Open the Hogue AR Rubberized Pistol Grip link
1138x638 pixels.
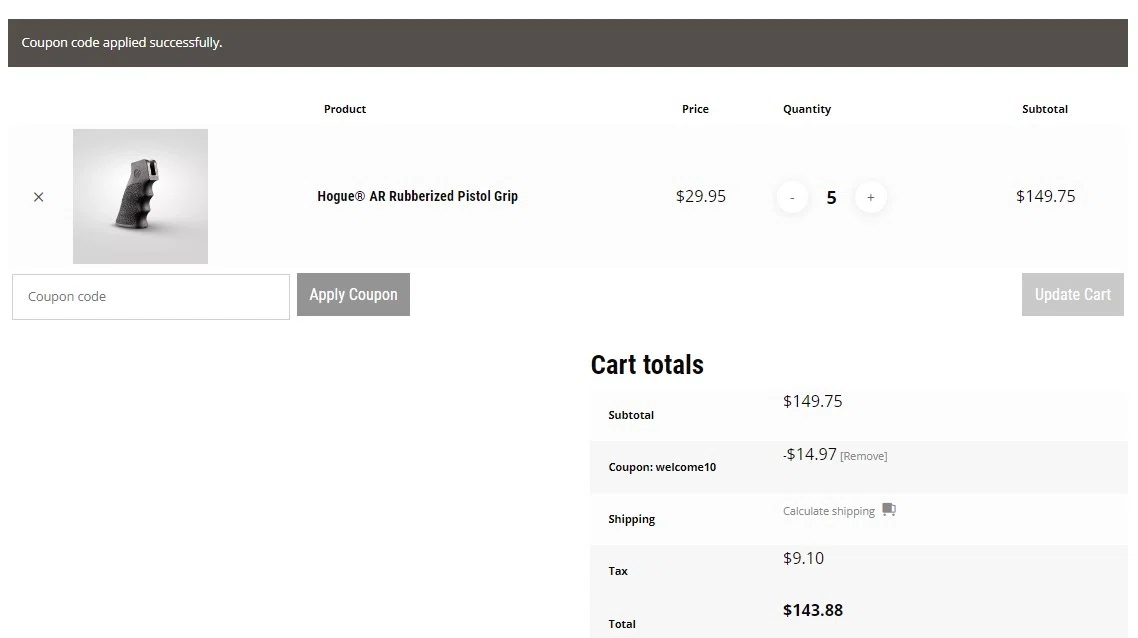(417, 196)
